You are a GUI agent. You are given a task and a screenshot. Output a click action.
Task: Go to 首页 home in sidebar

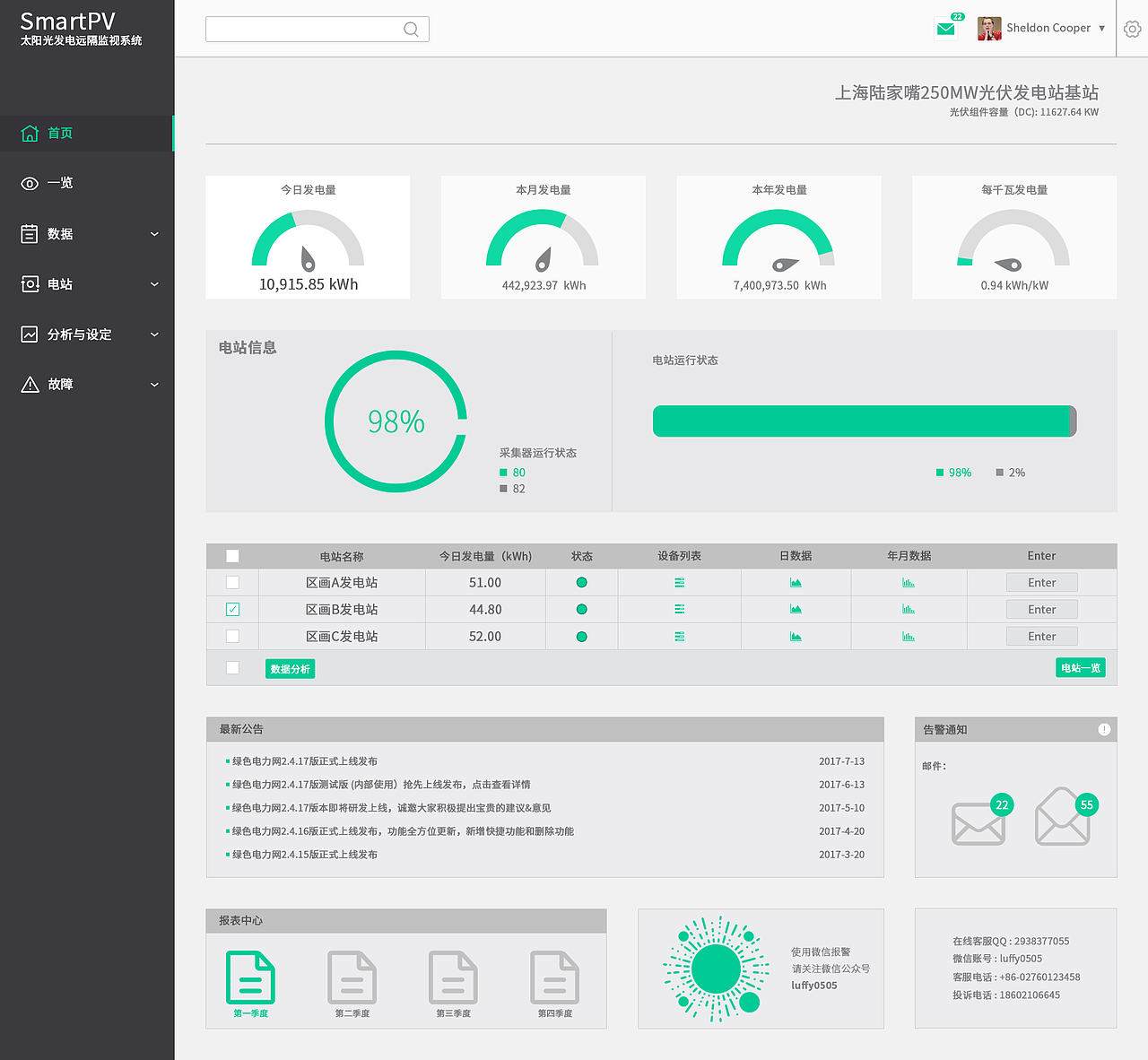point(87,134)
